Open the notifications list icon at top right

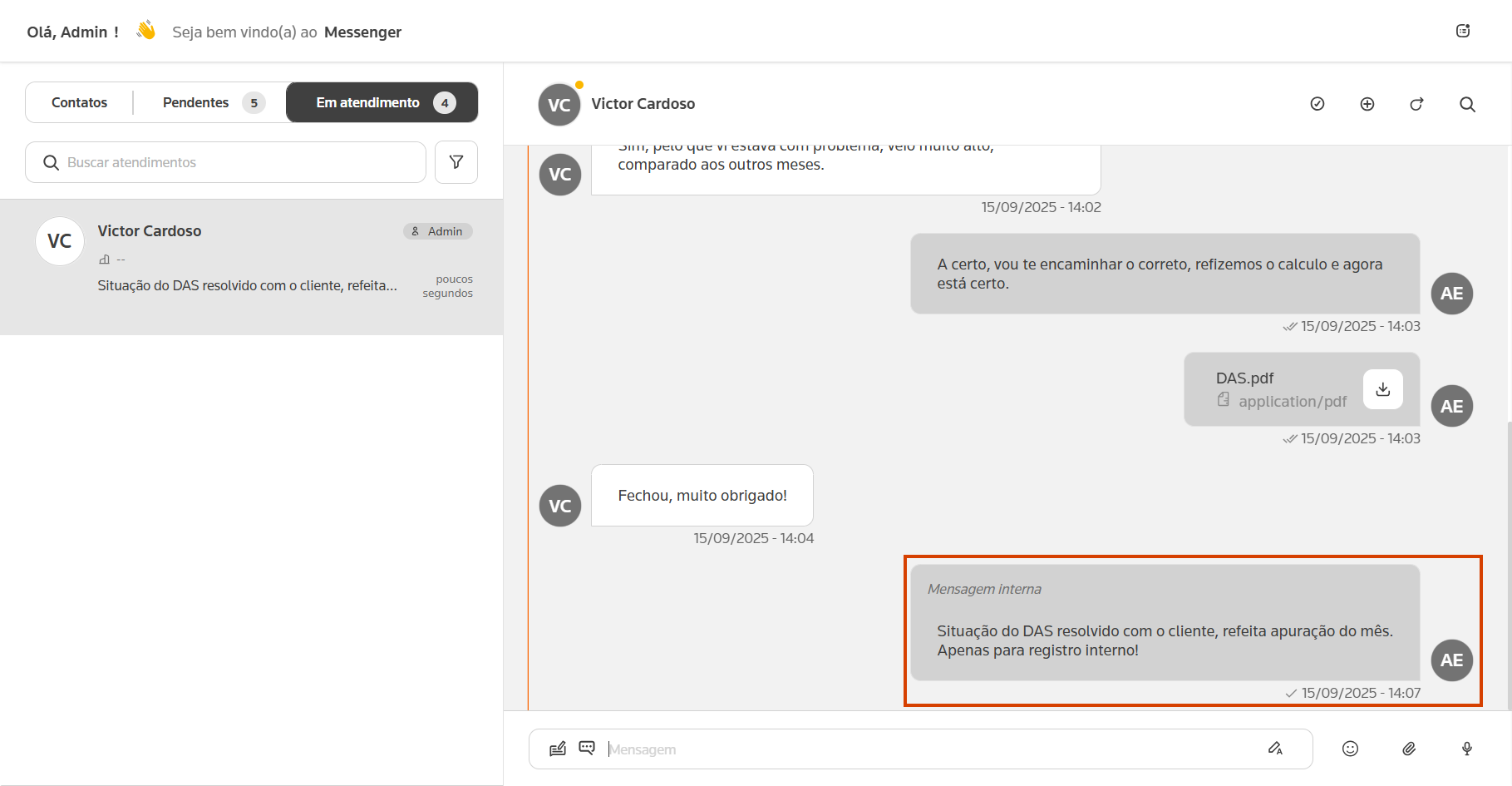point(1463,32)
